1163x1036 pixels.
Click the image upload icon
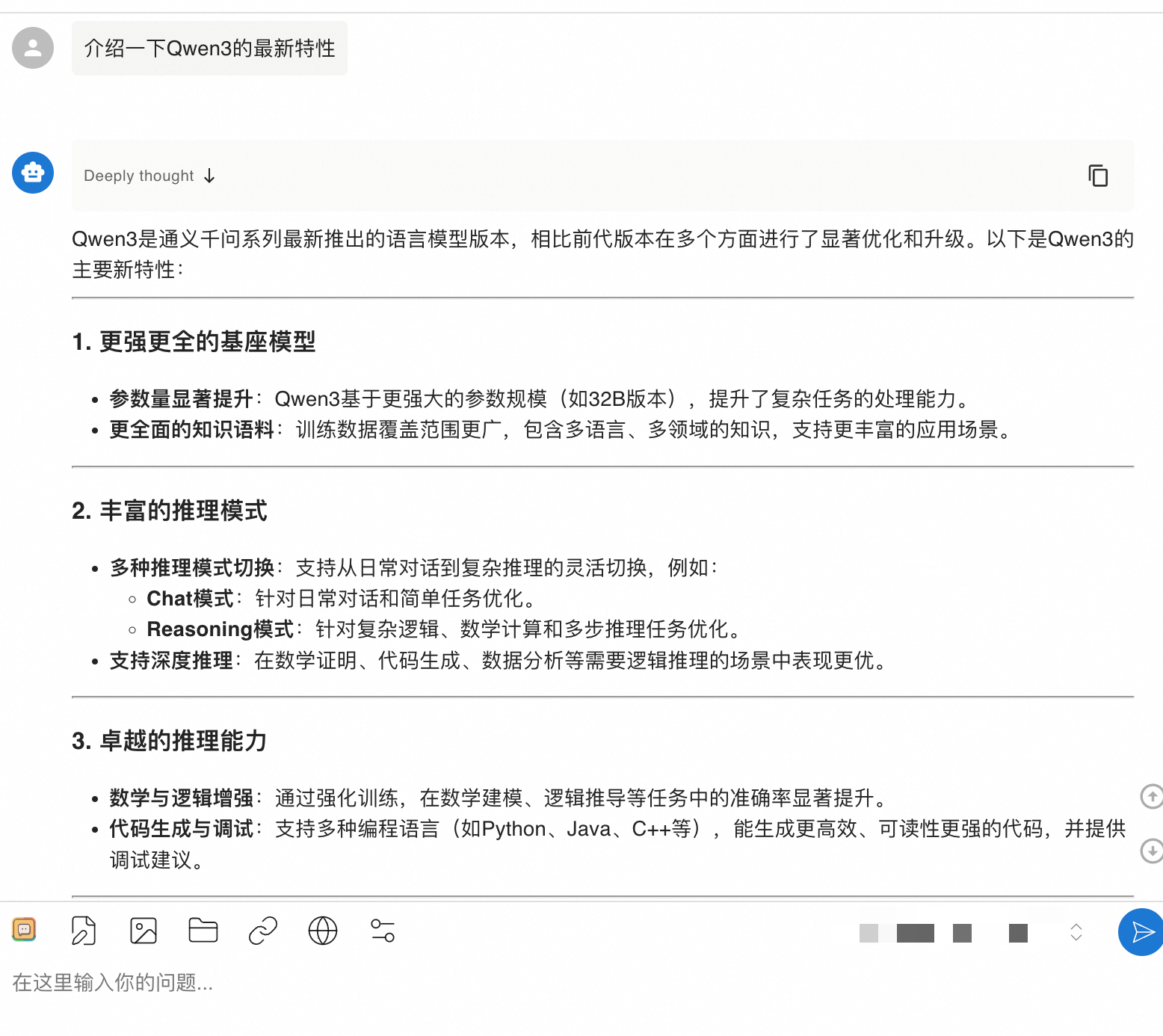(144, 931)
